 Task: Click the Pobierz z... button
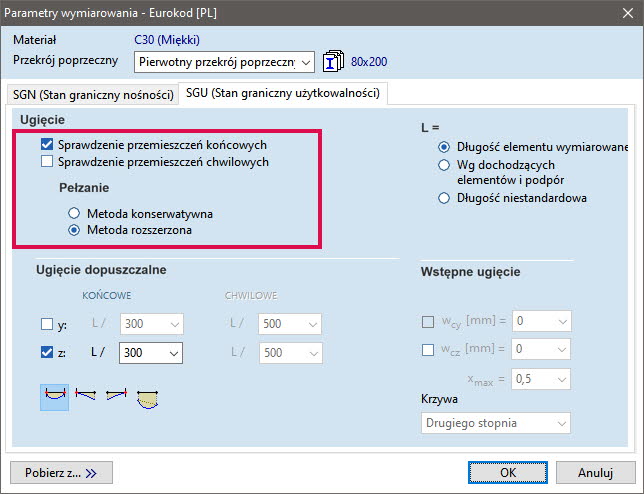point(61,471)
